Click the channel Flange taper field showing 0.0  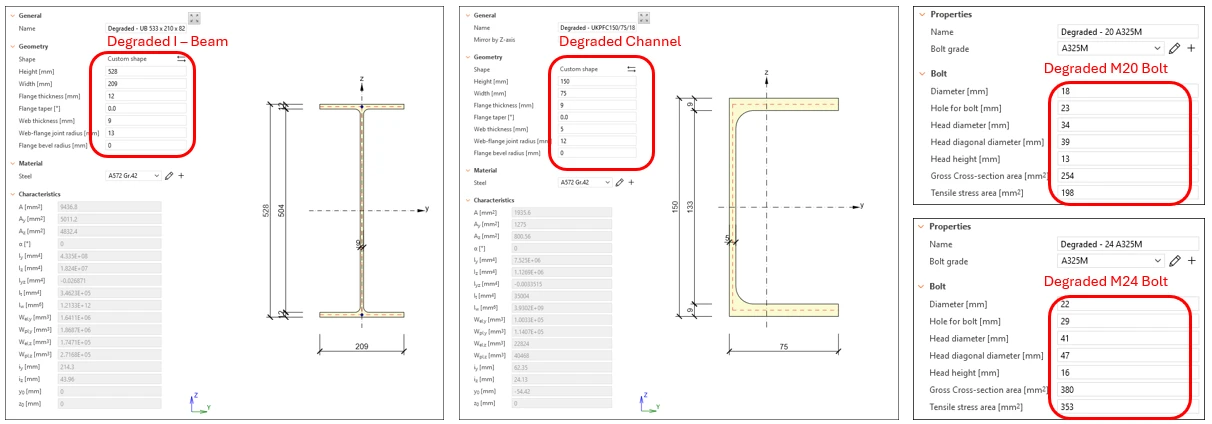[x=597, y=117]
